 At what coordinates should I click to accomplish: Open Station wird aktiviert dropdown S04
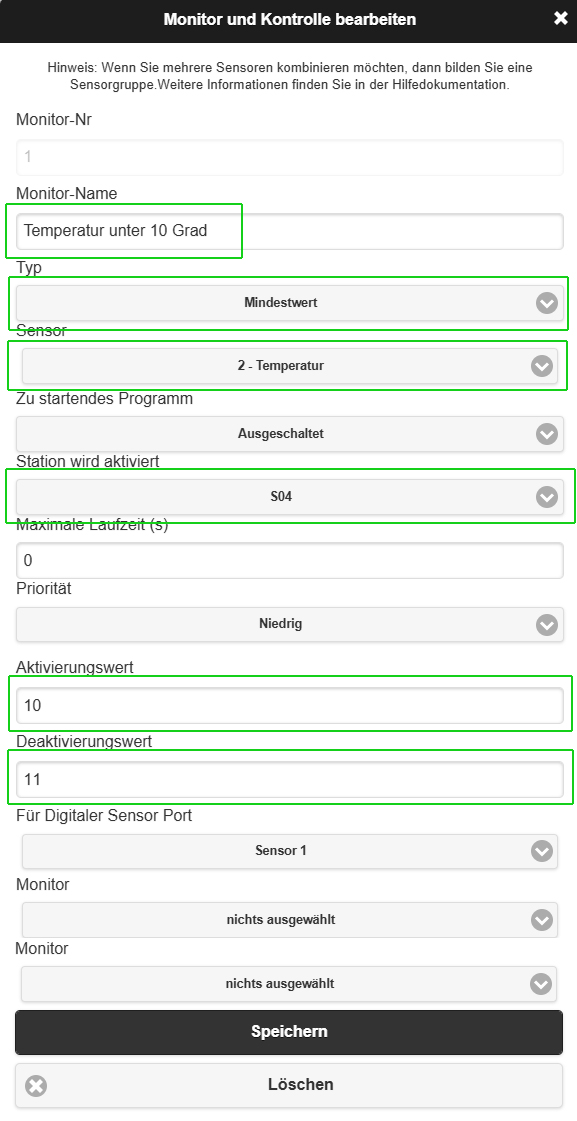pos(290,497)
